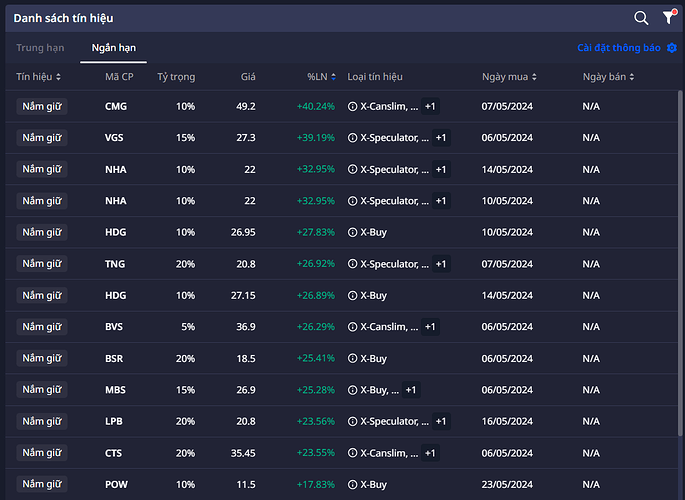
Task: Expand the +1 badge in VGS row
Action: click(x=441, y=138)
